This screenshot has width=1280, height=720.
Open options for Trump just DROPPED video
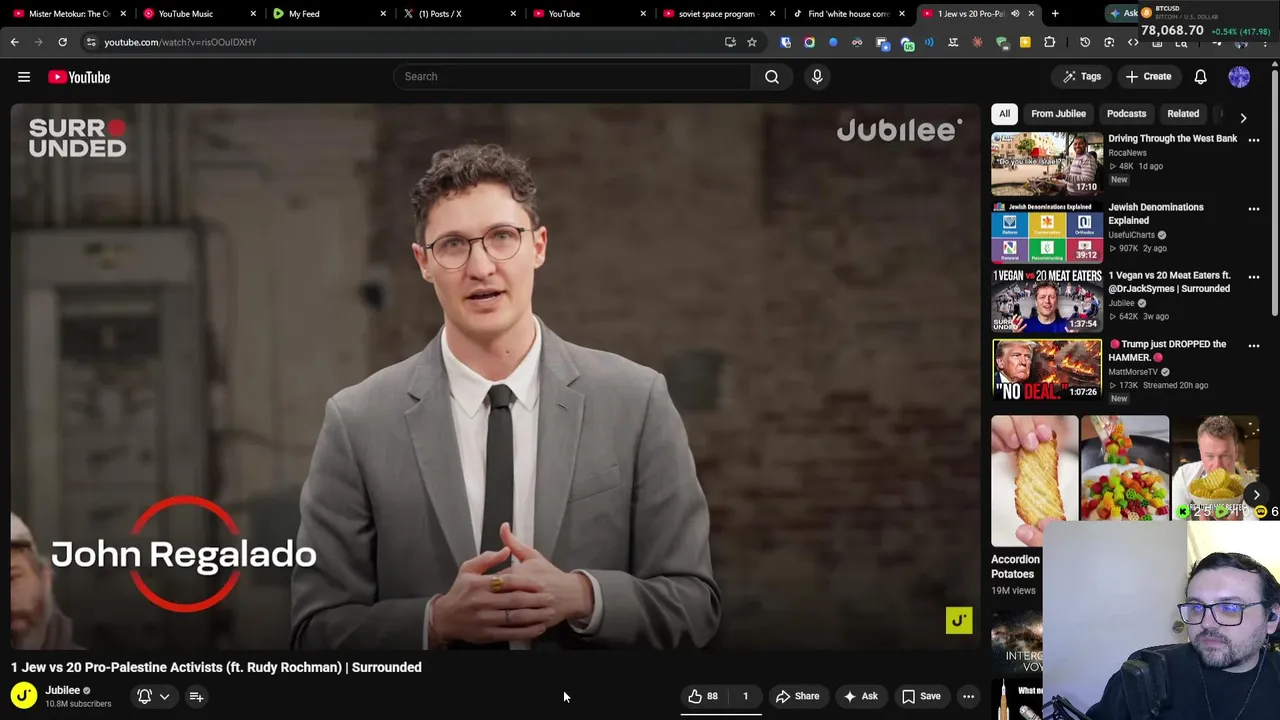click(1254, 346)
